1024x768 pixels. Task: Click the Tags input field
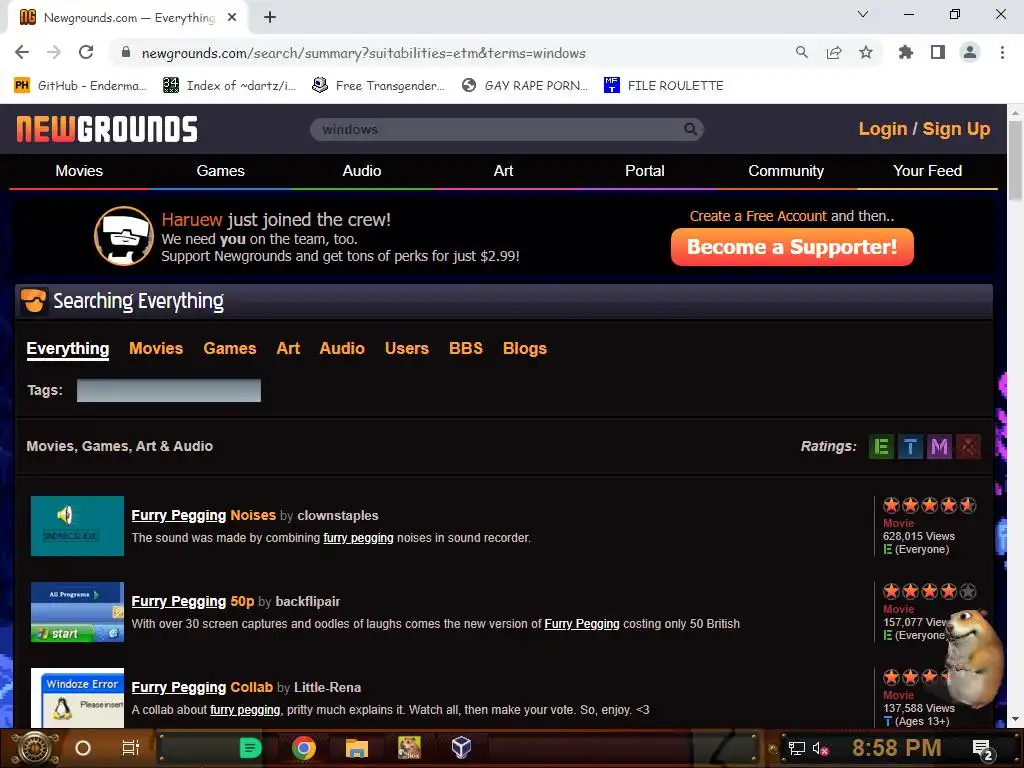click(168, 391)
